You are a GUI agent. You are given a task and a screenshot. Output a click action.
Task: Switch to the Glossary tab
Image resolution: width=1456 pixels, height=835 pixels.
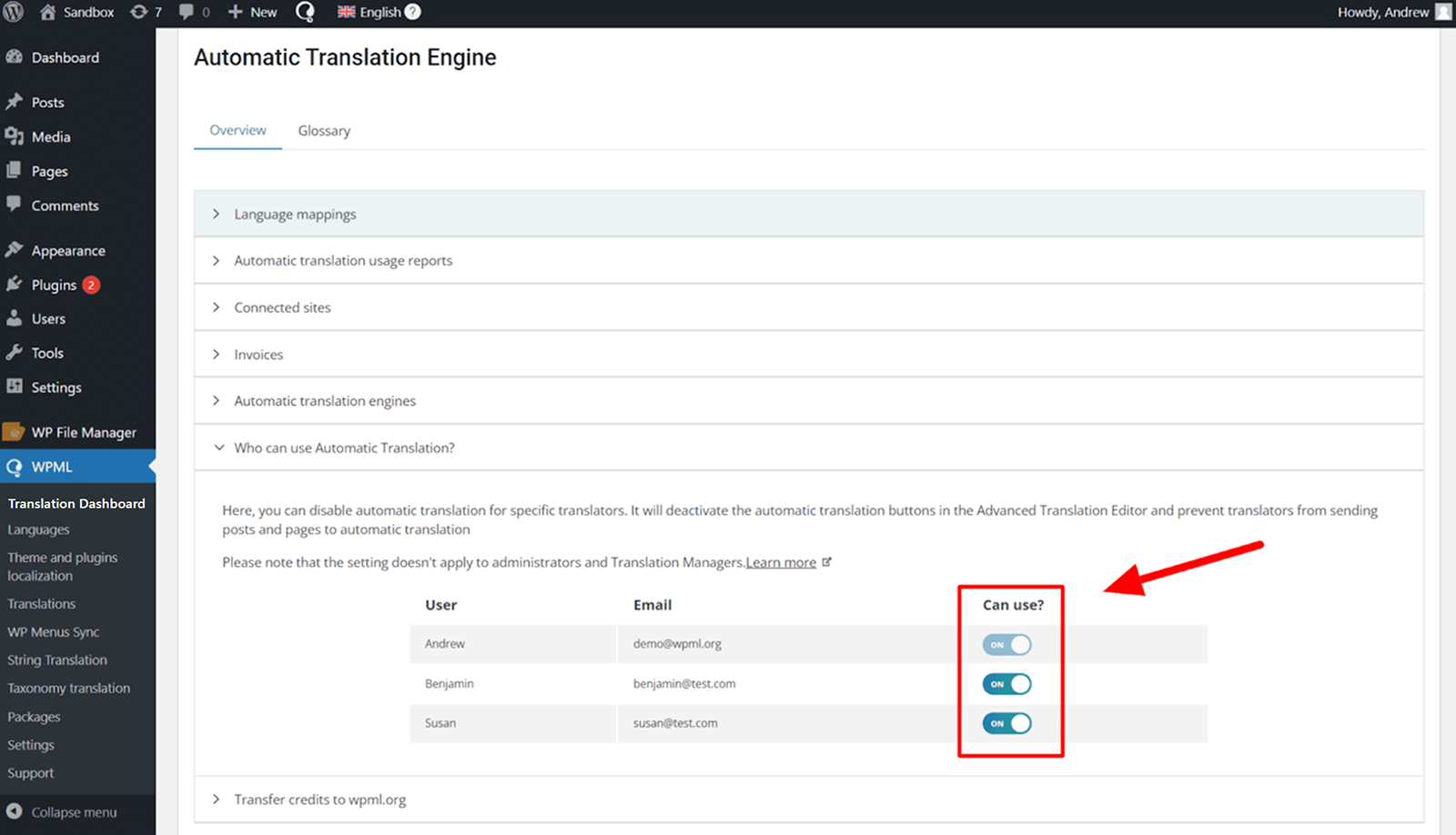point(324,131)
